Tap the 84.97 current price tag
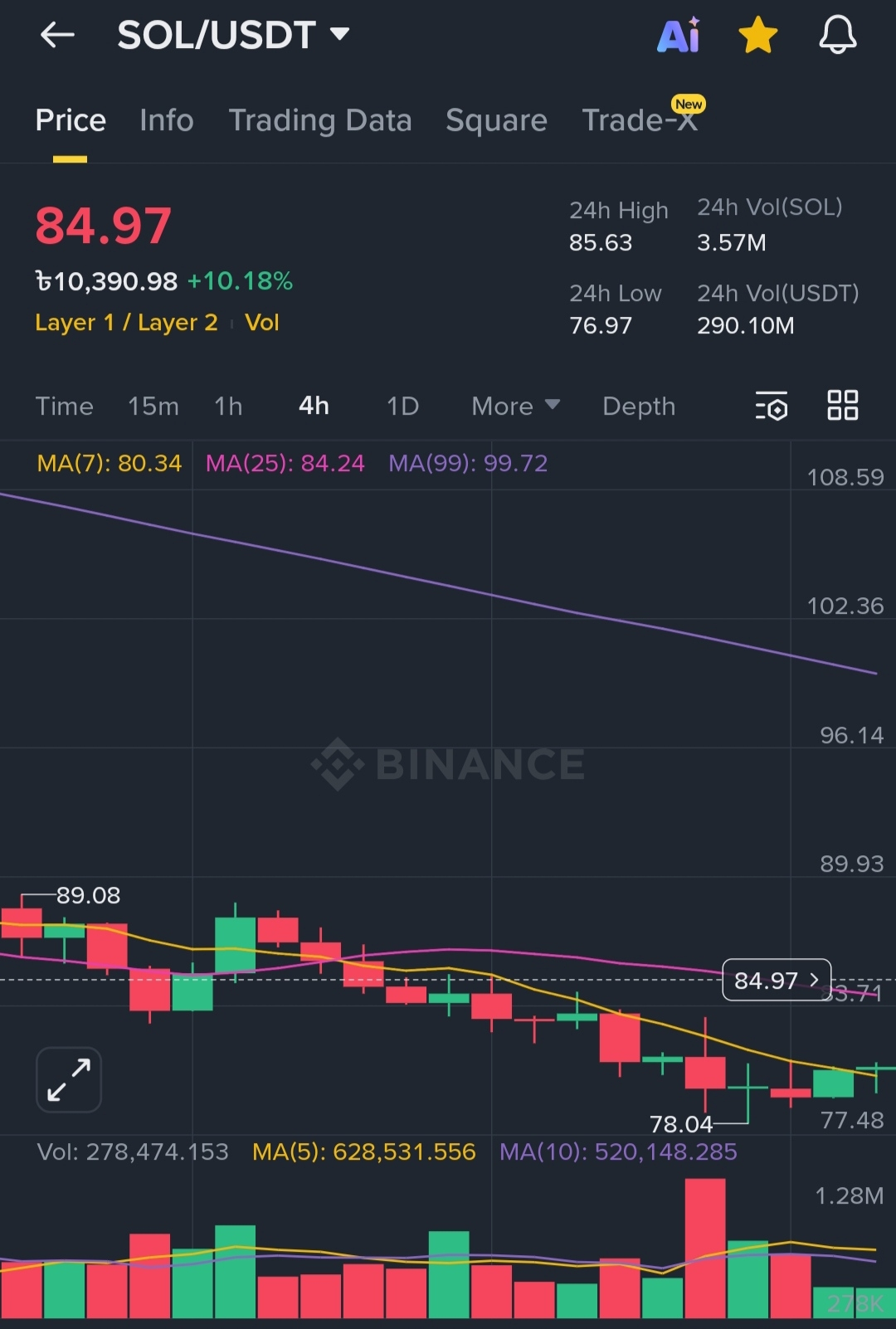 click(777, 981)
